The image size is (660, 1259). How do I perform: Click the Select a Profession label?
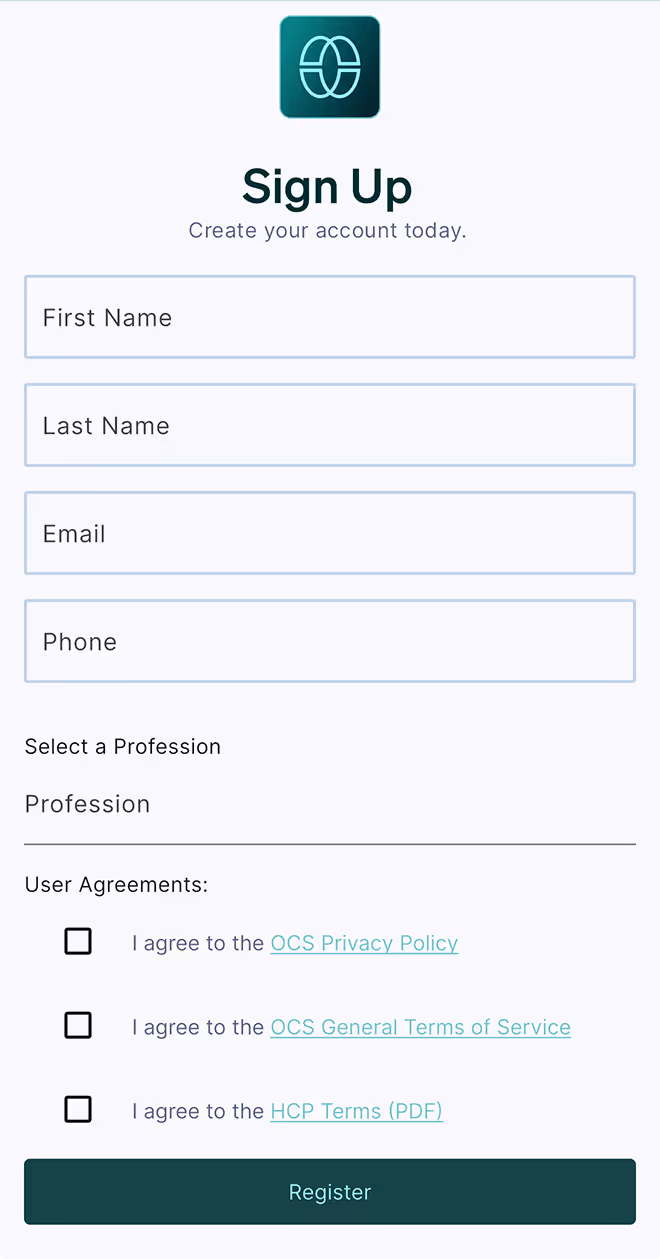coord(122,746)
